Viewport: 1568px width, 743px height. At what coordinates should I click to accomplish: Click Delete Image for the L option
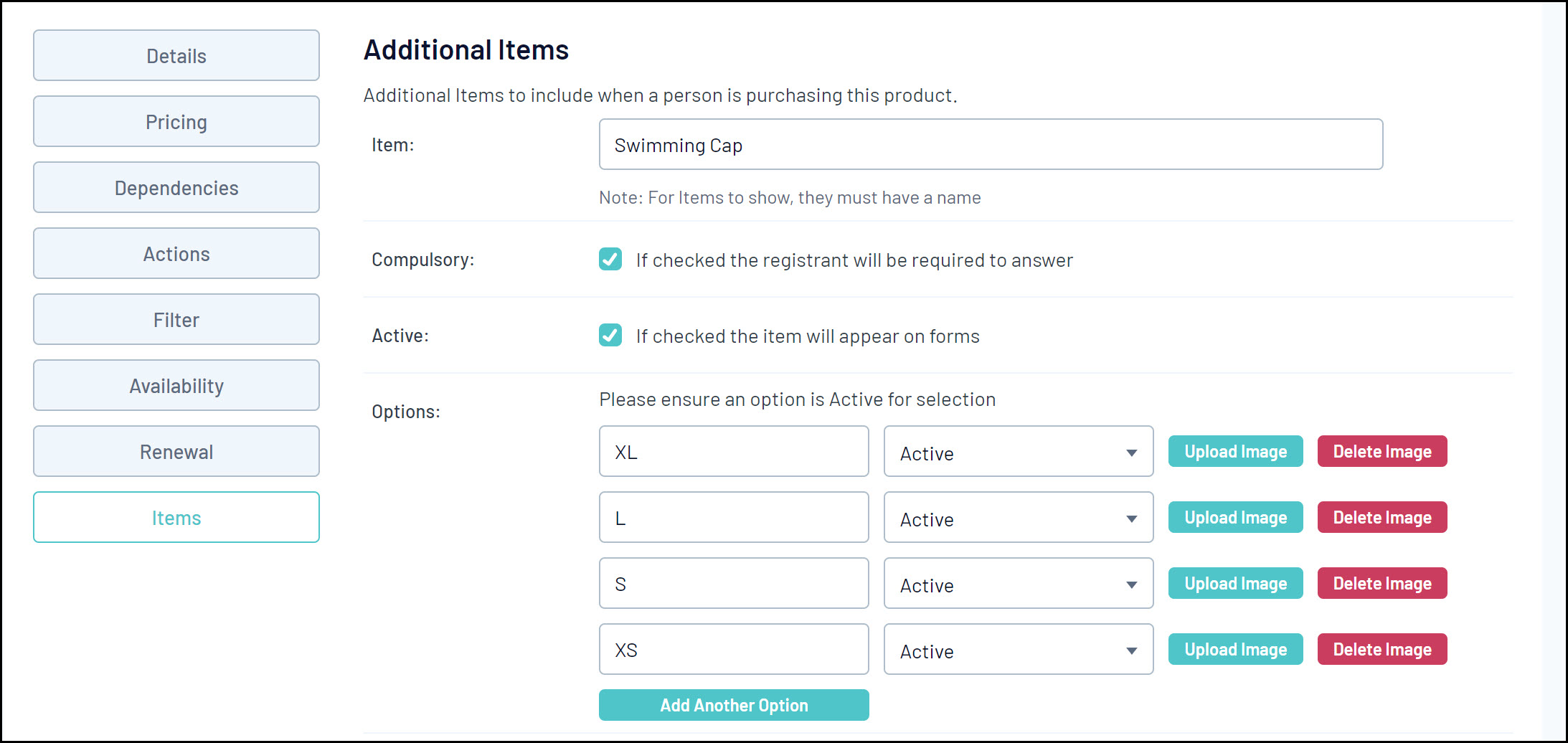coord(1382,518)
